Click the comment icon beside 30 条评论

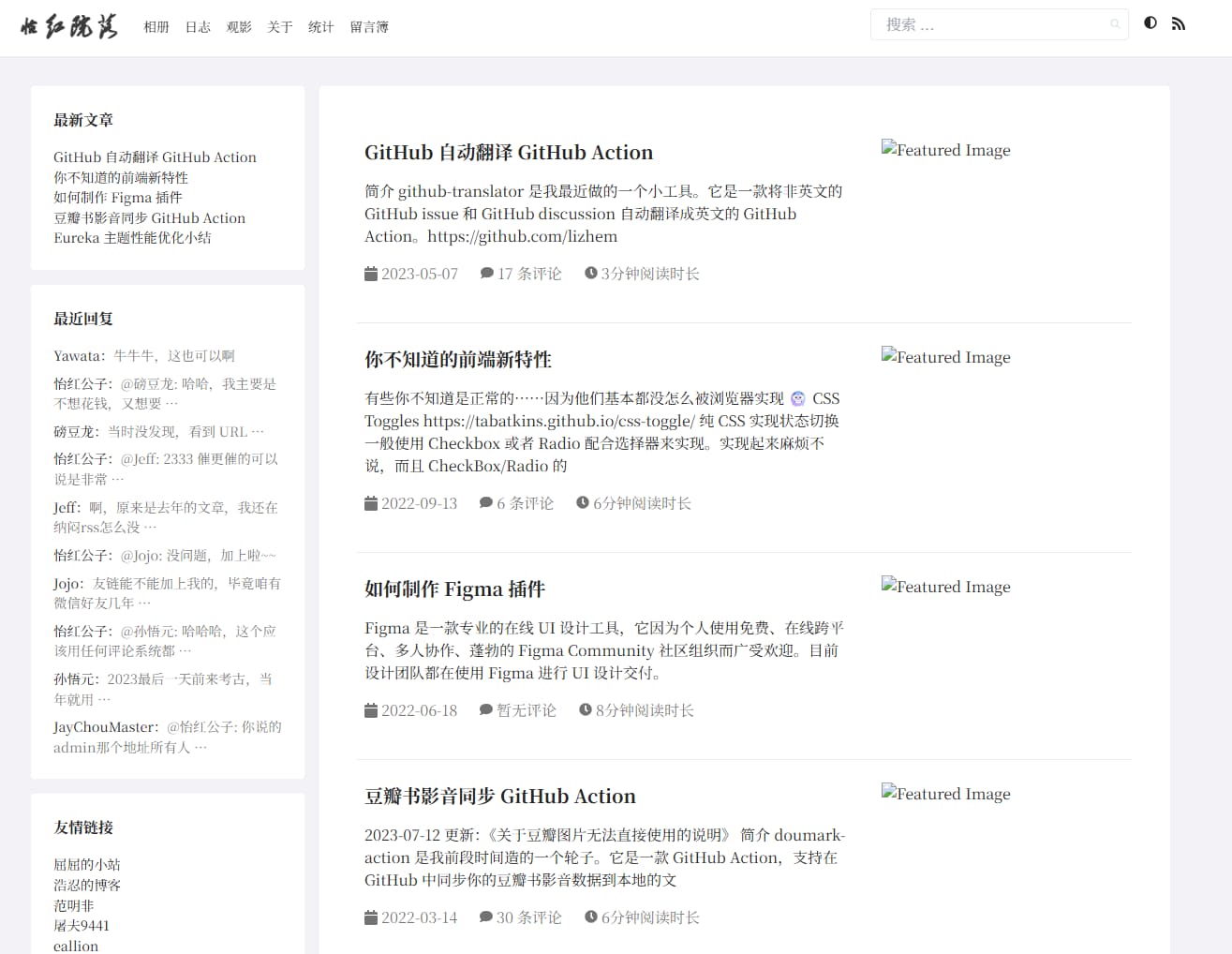(486, 917)
